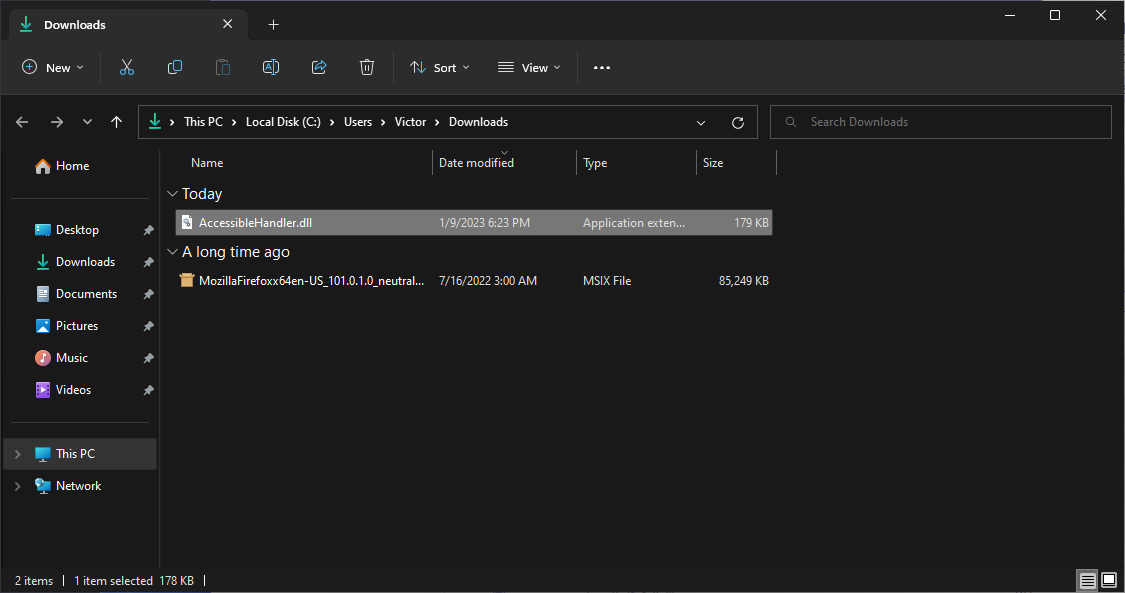Select This PC in navigation pane
The image size is (1125, 593).
tap(80, 454)
